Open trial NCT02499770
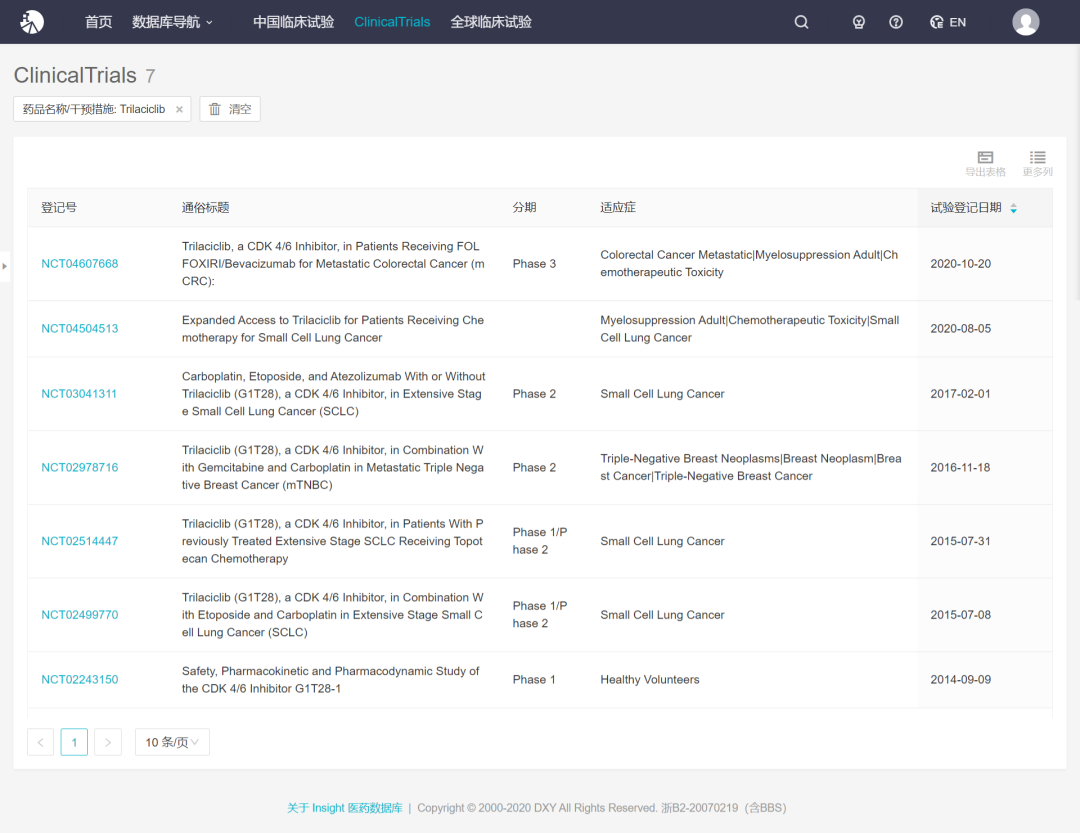The height and width of the screenshot is (833, 1080). point(80,615)
